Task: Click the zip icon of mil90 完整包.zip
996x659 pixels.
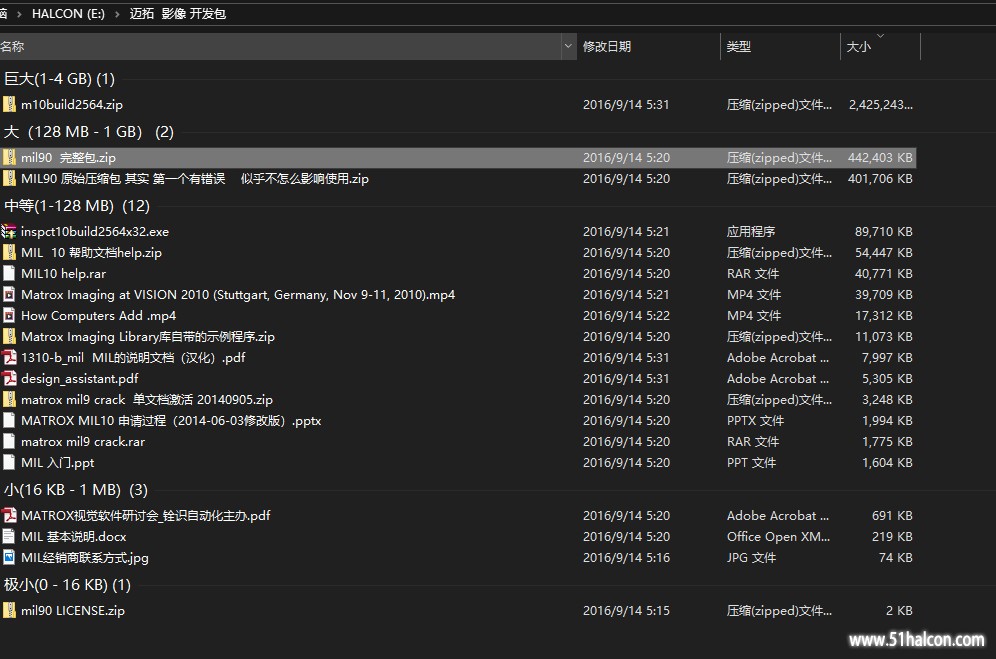Action: click(x=9, y=158)
